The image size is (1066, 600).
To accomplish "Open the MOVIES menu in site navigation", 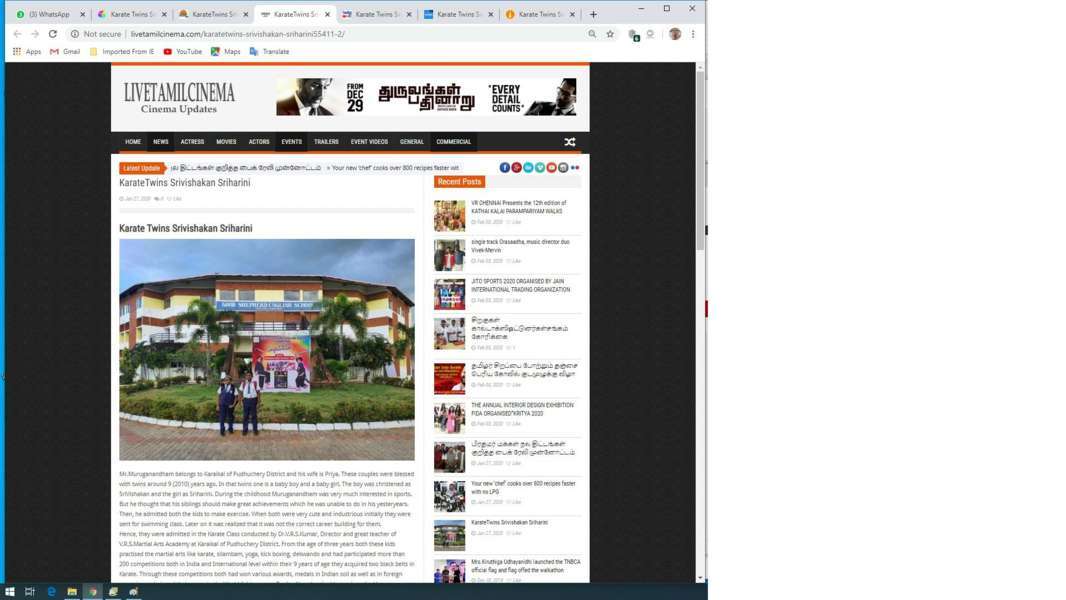I will point(226,142).
